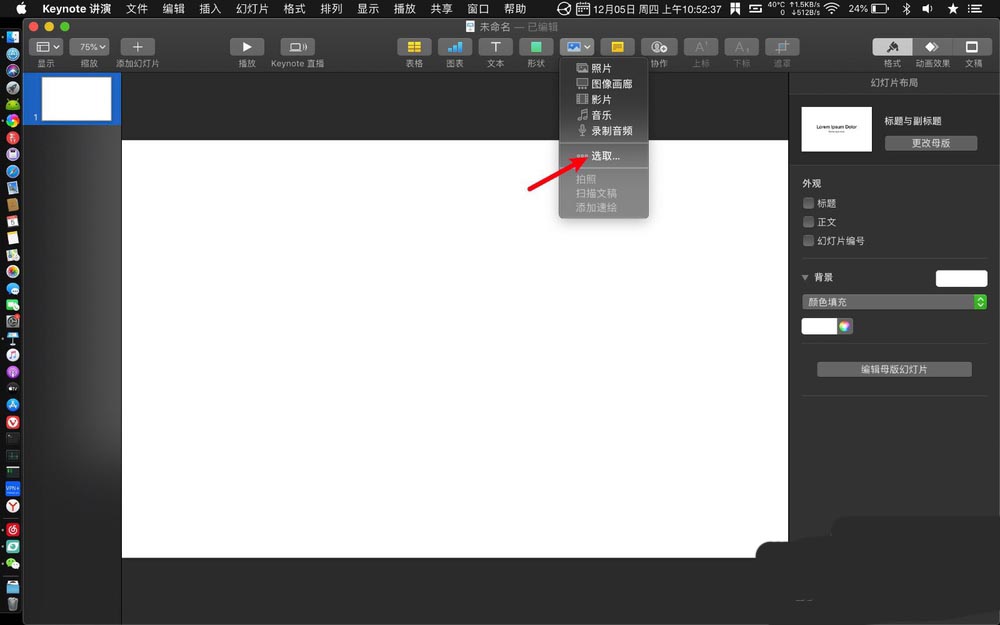
Task: Open the 插入 menu in menu bar
Action: click(210, 8)
